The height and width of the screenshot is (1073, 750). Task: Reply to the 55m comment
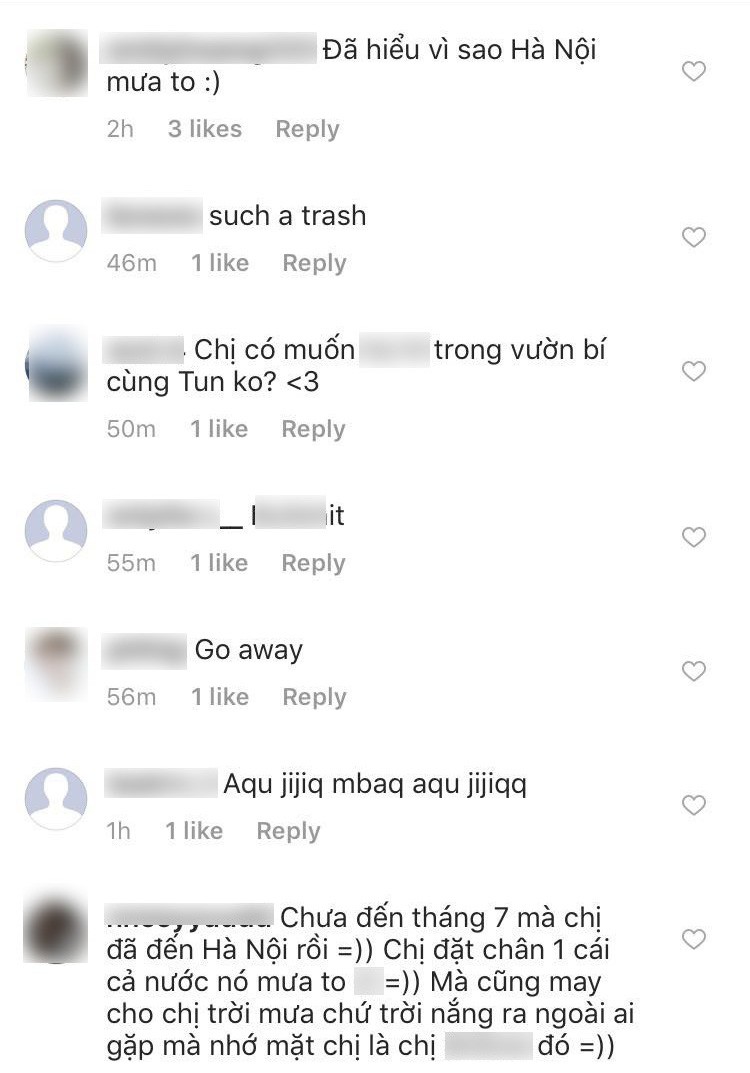(313, 563)
